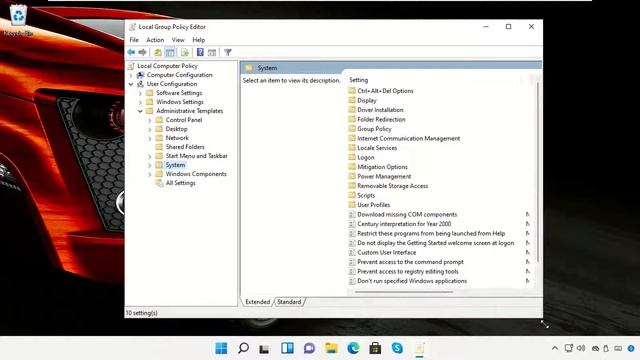Toggle Show/Hide Console Tree toolbar icon
The height and width of the screenshot is (360, 640).
[170, 52]
